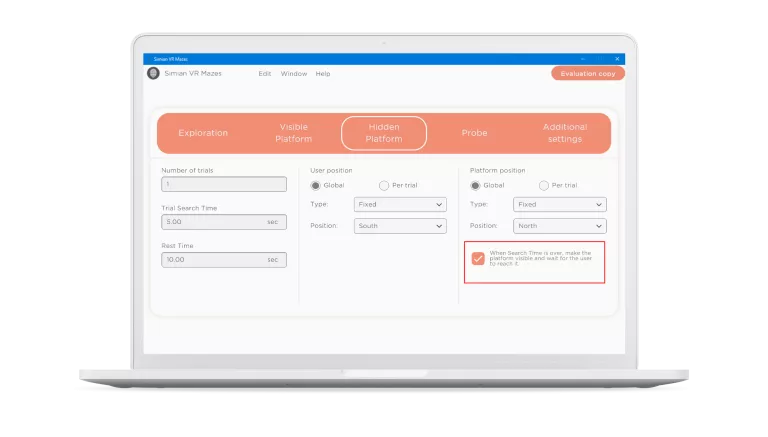Switch to the Exploration tab
The image size is (768, 437).
[x=203, y=133]
